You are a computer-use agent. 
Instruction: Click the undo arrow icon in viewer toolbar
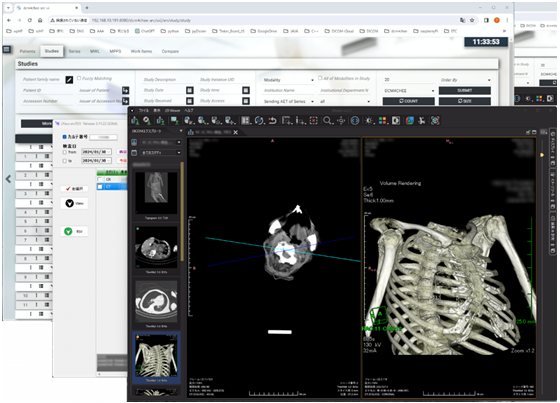(272, 121)
